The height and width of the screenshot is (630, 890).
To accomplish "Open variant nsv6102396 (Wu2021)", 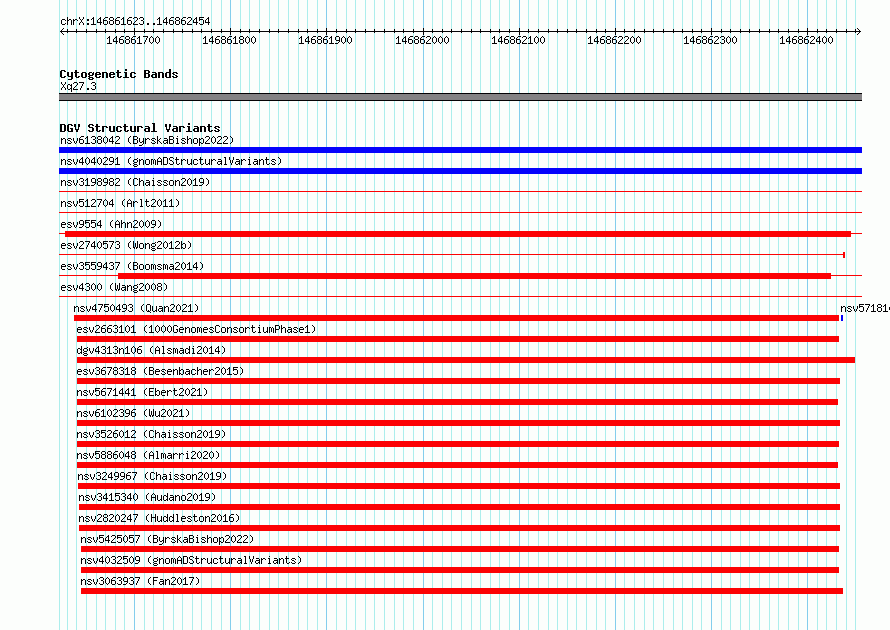I will tap(133, 413).
